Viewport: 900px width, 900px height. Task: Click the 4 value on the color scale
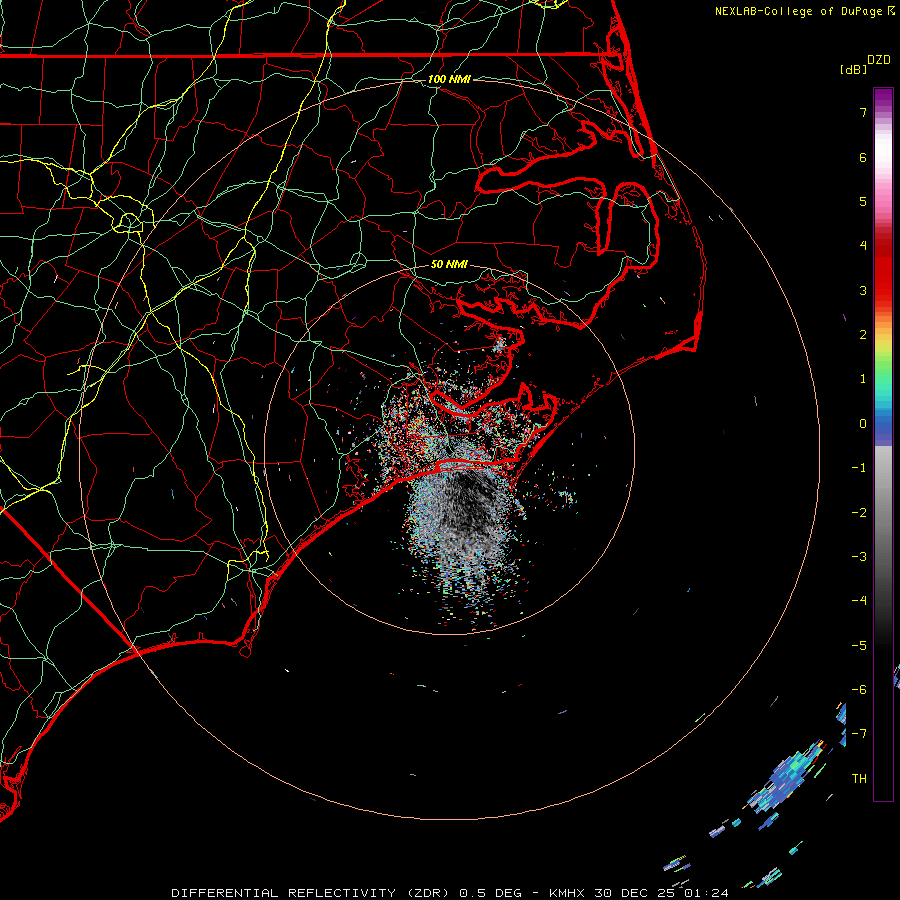[x=863, y=246]
